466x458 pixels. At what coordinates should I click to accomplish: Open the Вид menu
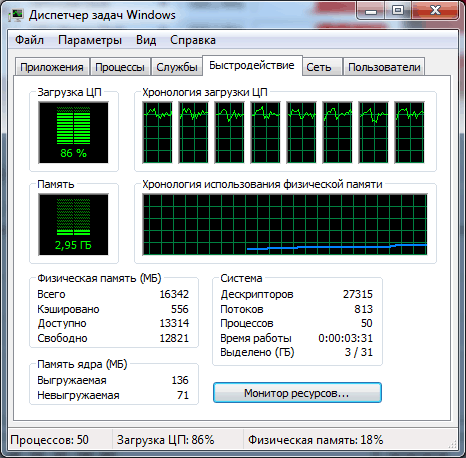(x=146, y=40)
